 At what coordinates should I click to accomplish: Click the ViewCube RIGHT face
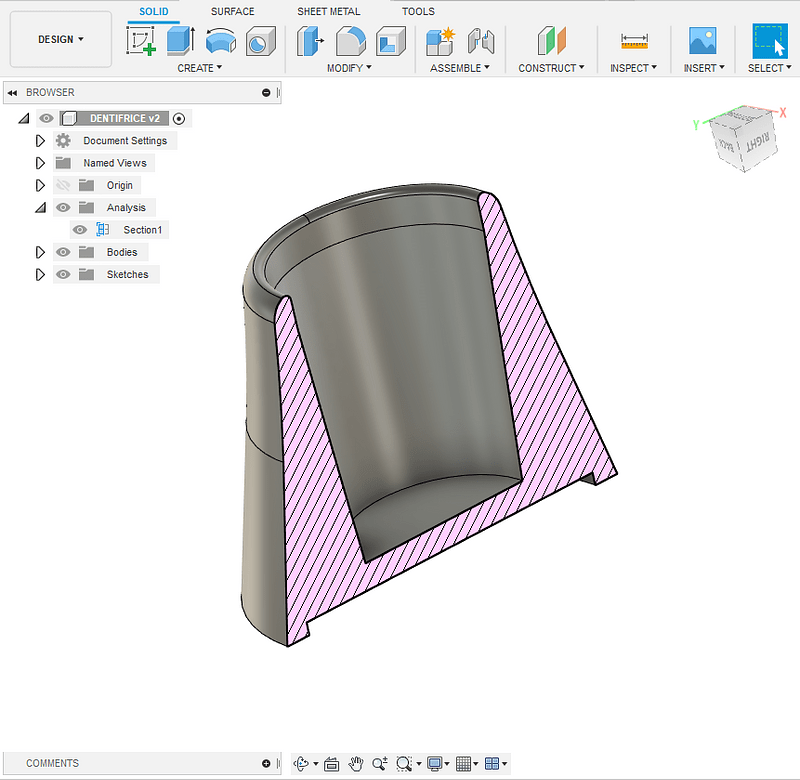(758, 142)
